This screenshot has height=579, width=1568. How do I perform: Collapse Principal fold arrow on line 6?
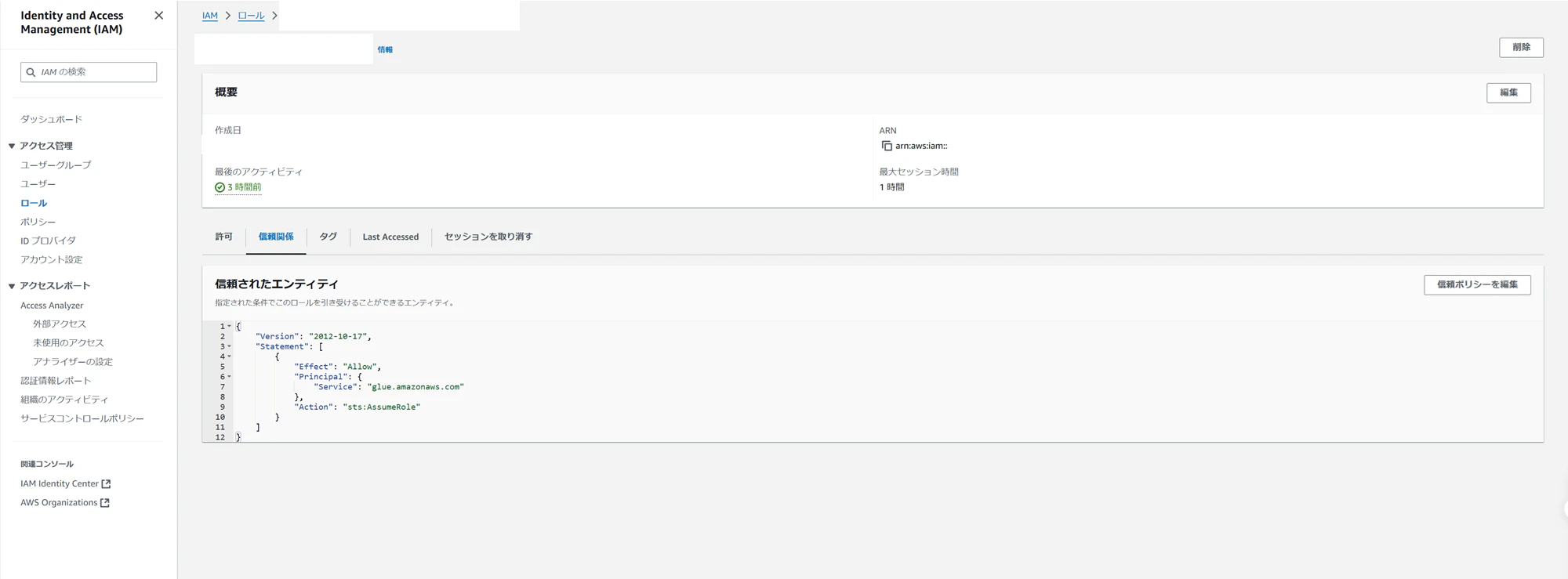pos(230,377)
